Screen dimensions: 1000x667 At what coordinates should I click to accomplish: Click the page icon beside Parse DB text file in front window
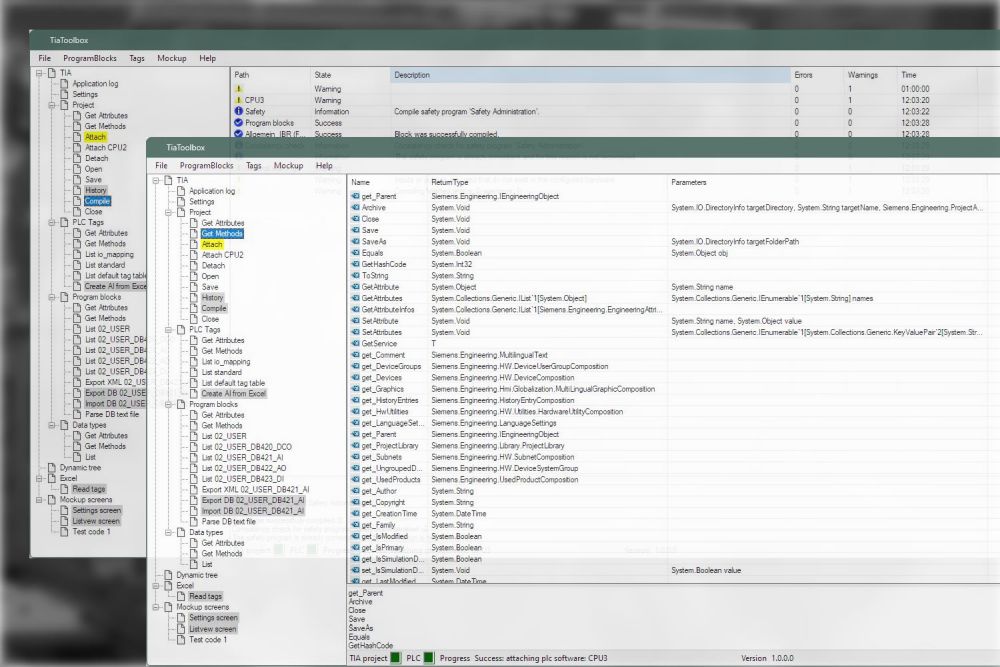tap(194, 522)
